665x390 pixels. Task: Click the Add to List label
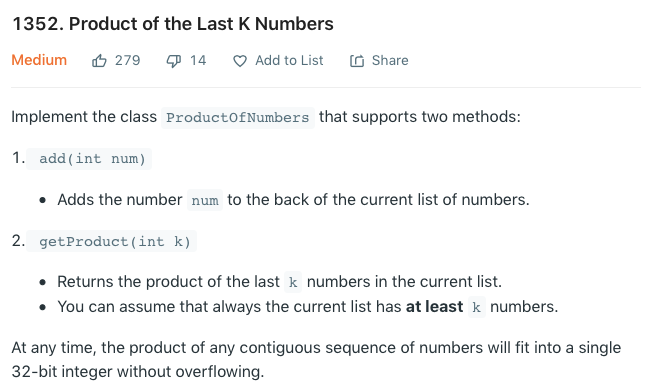[289, 61]
